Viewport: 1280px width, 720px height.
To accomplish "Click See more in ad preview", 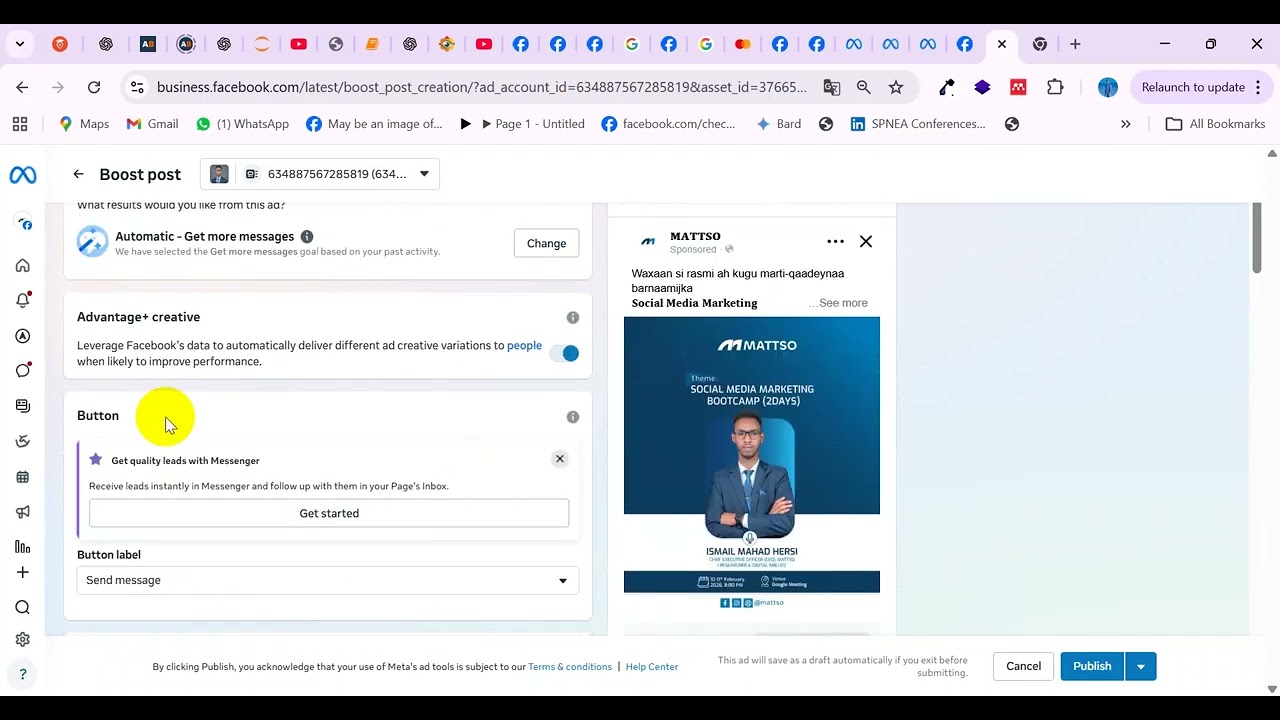I will coord(843,303).
